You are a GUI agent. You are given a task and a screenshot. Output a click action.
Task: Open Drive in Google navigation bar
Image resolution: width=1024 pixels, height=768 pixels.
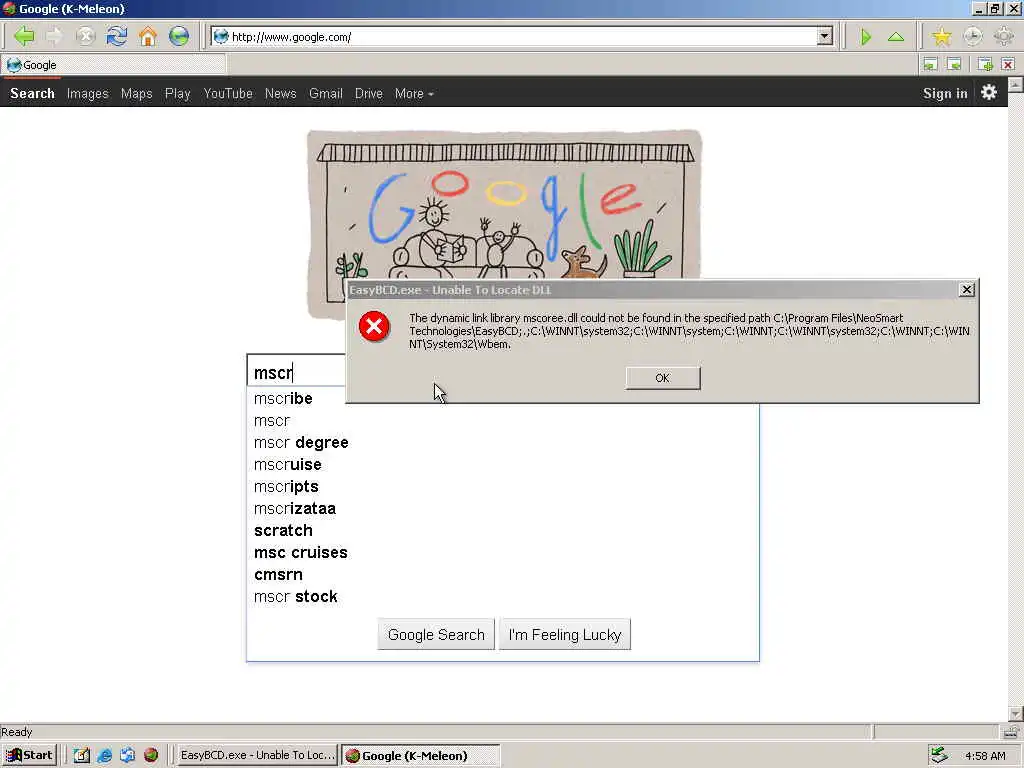coord(368,93)
